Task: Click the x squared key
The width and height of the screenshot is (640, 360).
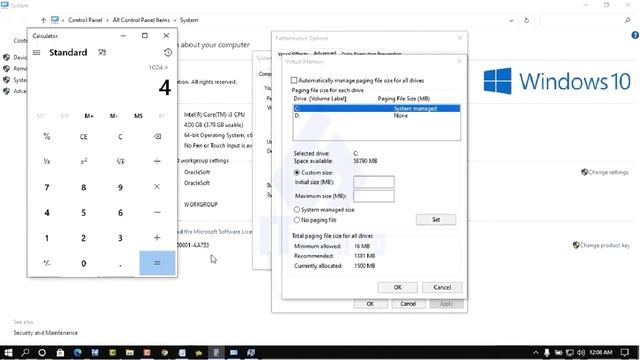Action: (84, 162)
